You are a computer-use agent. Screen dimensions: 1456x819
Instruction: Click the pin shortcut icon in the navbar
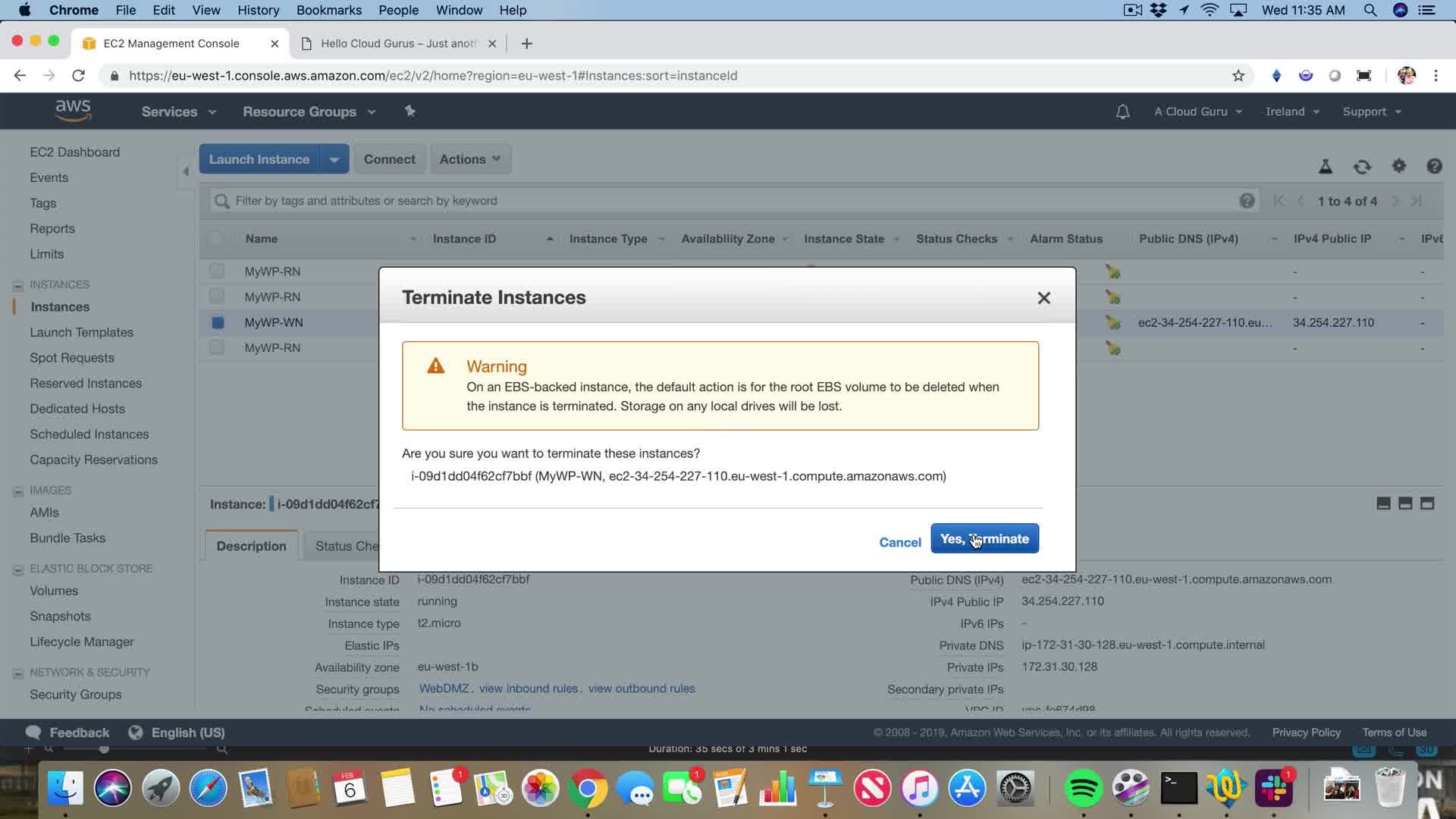(x=409, y=111)
